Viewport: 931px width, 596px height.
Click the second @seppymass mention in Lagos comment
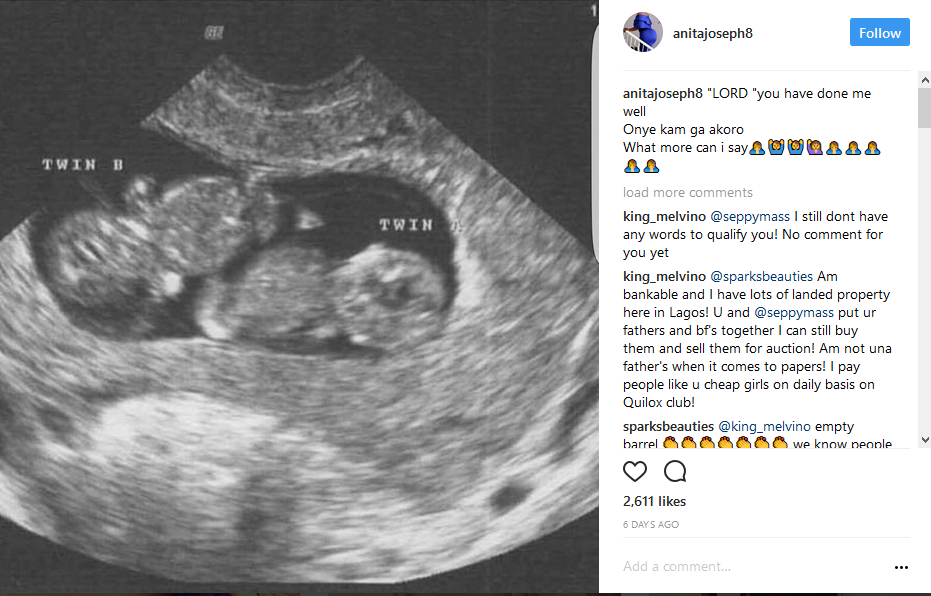point(794,313)
